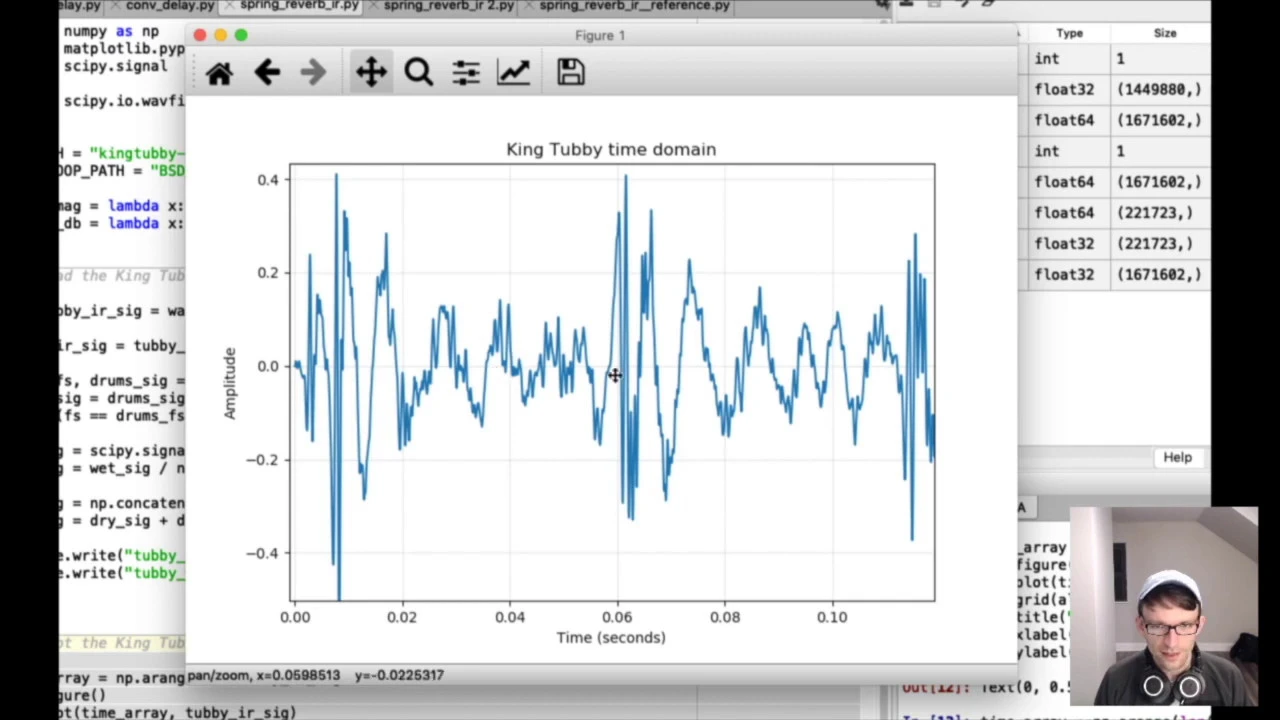Click the 'Amplitude' y-axis label

pos(230,383)
